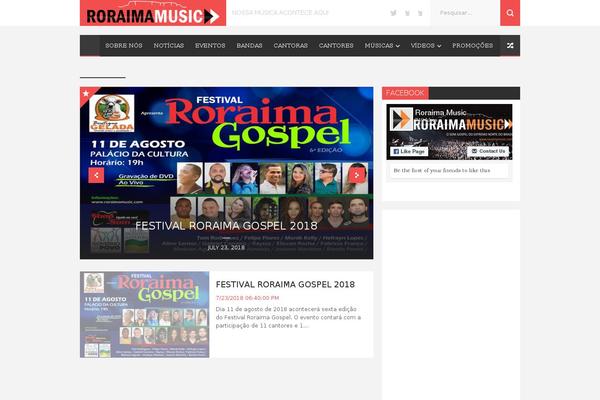Click the last social icon before search

pyautogui.click(x=420, y=13)
